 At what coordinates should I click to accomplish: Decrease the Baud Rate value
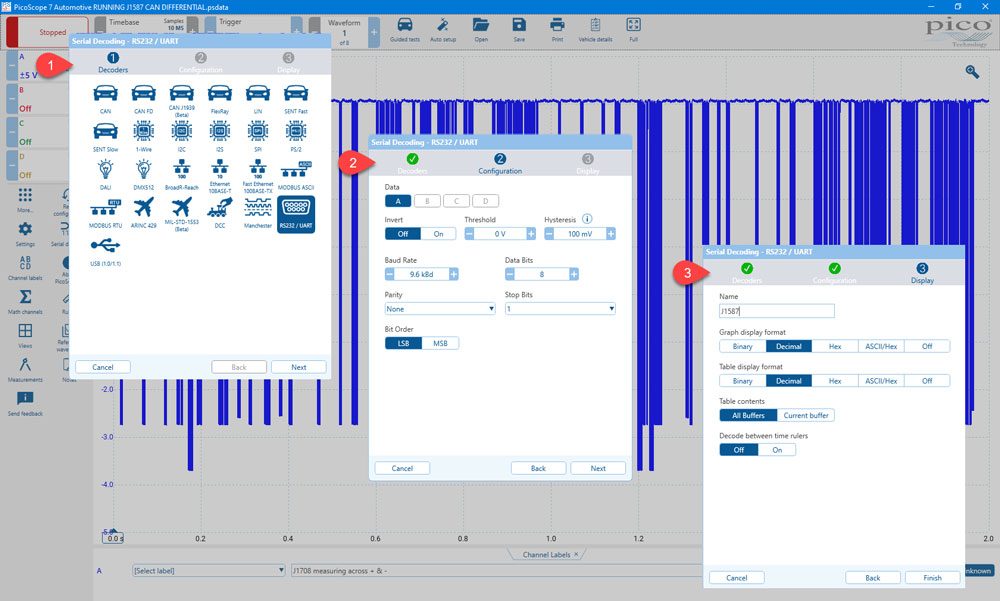coord(390,274)
